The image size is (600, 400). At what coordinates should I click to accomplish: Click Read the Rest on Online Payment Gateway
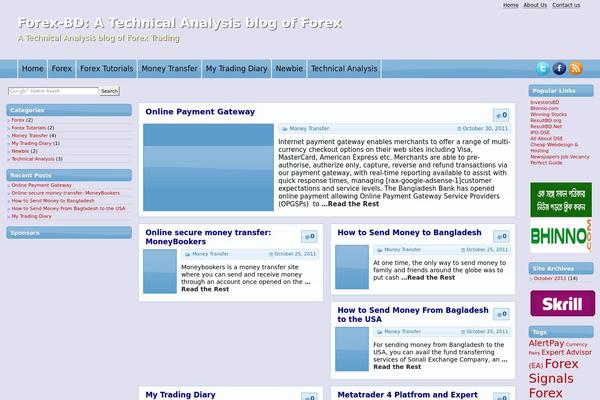pyautogui.click(x=350, y=204)
